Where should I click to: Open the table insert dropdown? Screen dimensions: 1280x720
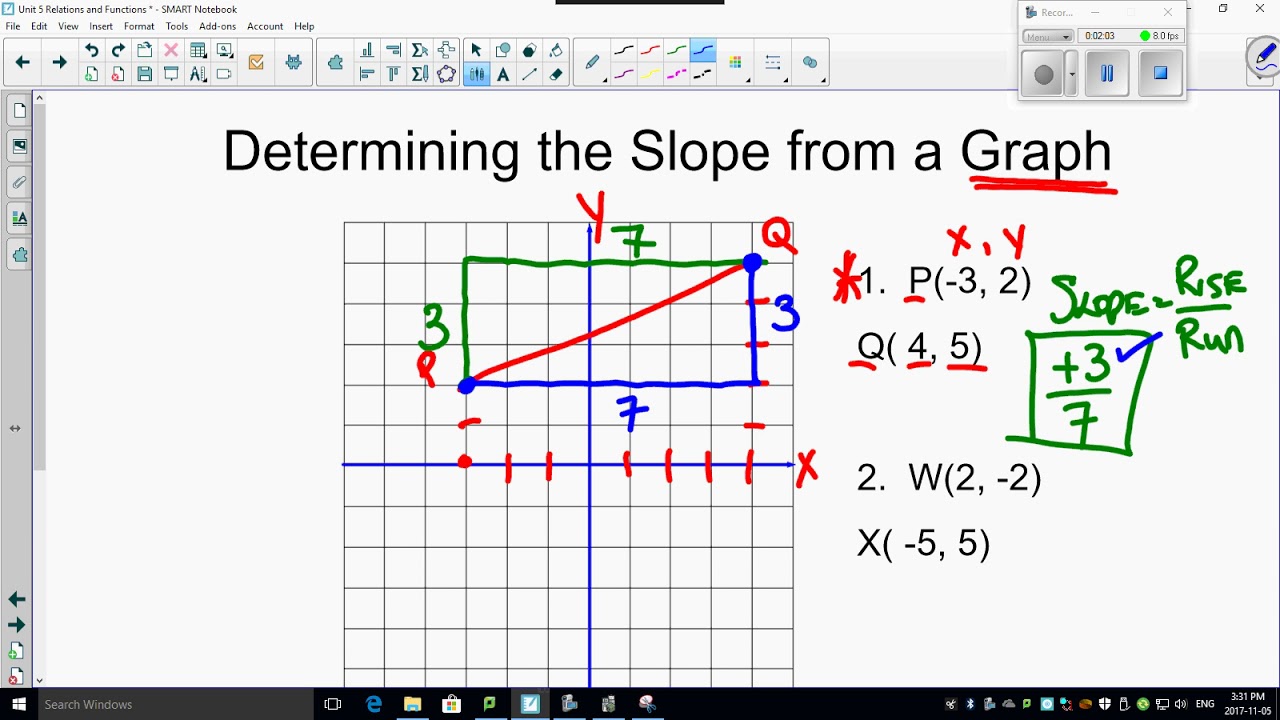[198, 50]
